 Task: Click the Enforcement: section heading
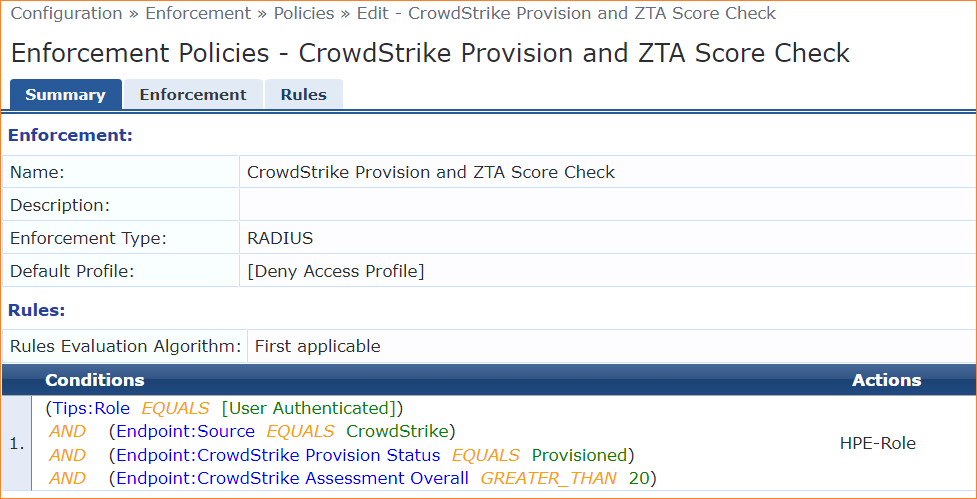click(70, 135)
